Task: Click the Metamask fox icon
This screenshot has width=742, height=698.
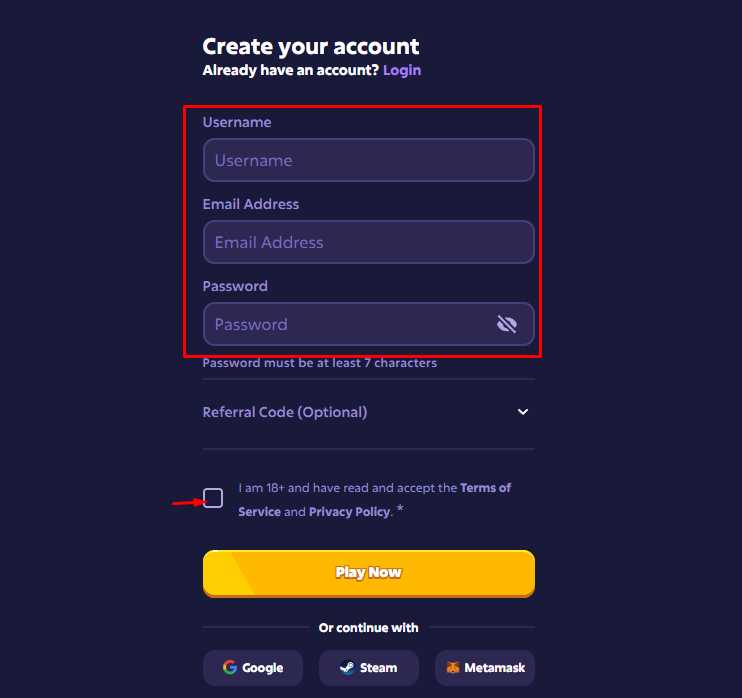Action: 453,668
